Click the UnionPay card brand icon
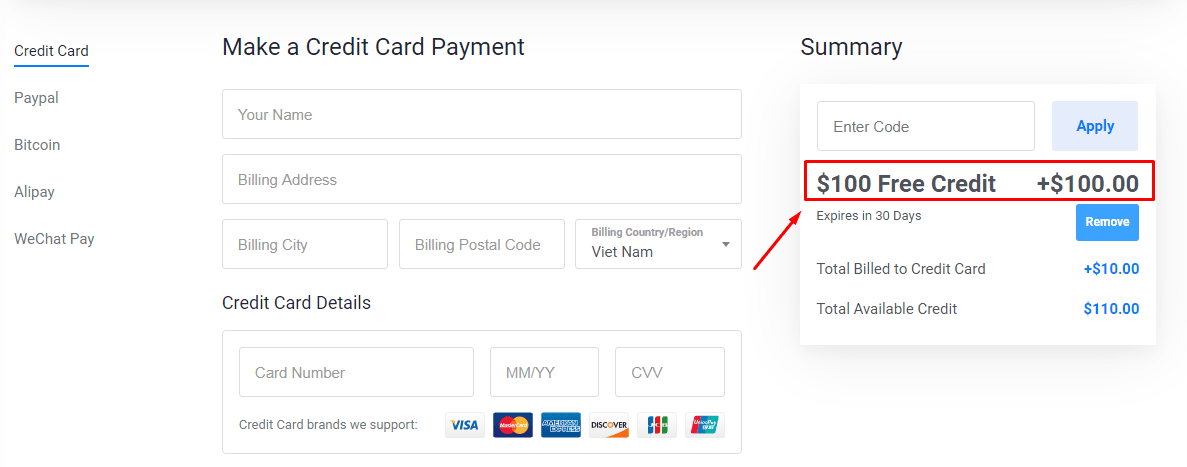Viewport: 1187px width, 467px height. tap(705, 425)
